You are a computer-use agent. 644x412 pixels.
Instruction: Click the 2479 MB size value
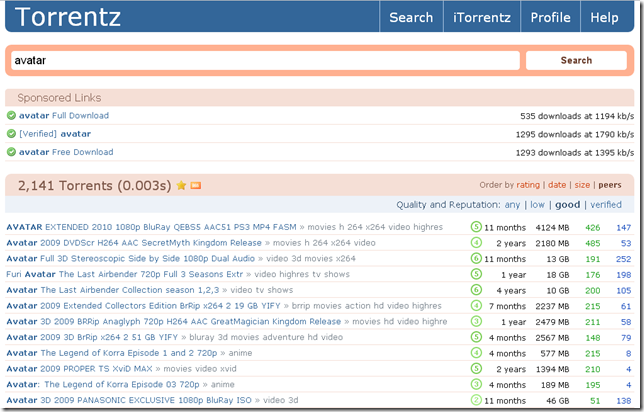point(552,322)
